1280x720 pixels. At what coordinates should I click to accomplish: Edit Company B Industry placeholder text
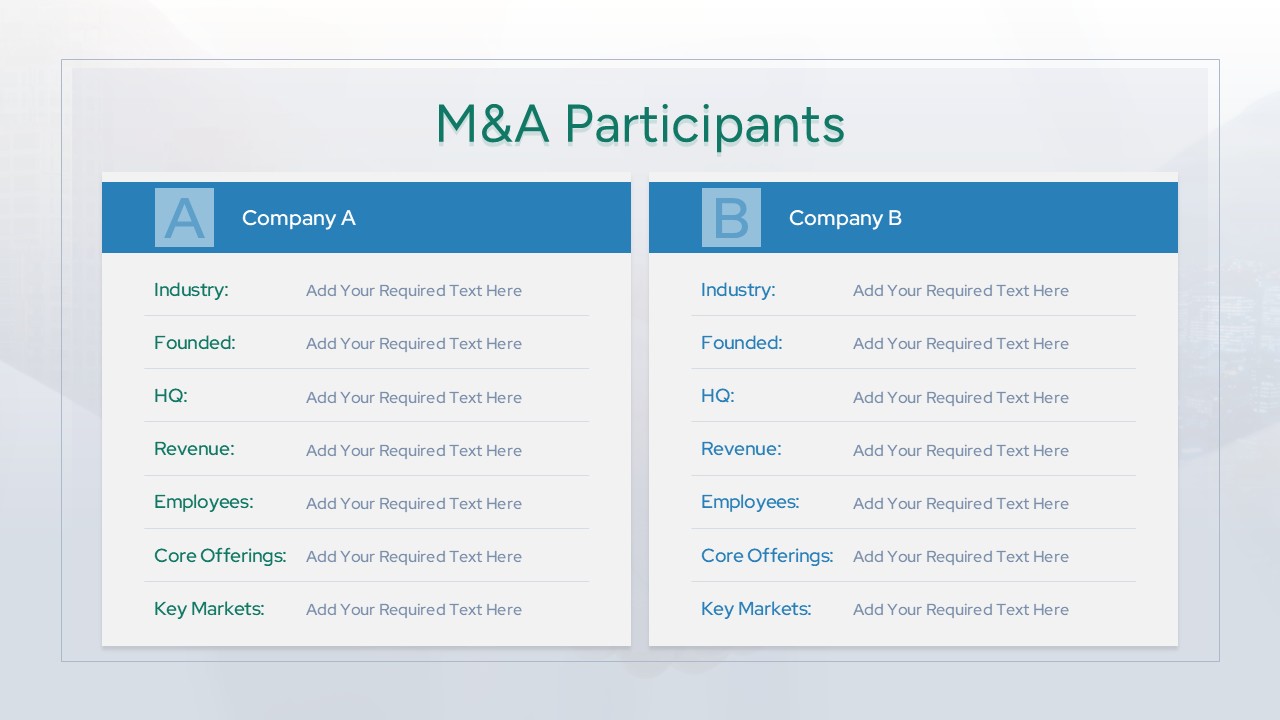click(x=961, y=291)
